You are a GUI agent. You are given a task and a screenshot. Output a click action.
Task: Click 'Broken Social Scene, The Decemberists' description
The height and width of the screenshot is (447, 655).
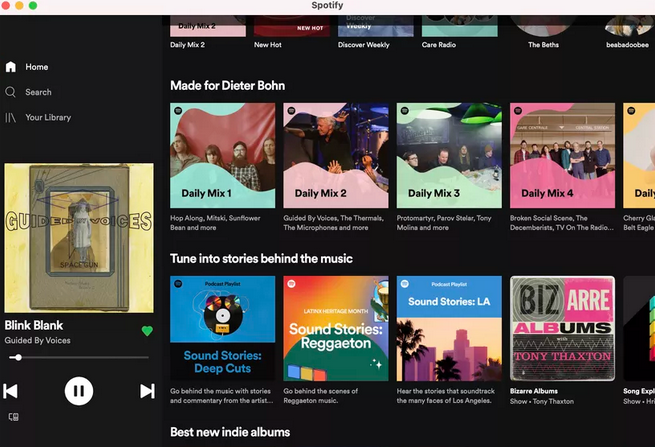pyautogui.click(x=562, y=223)
